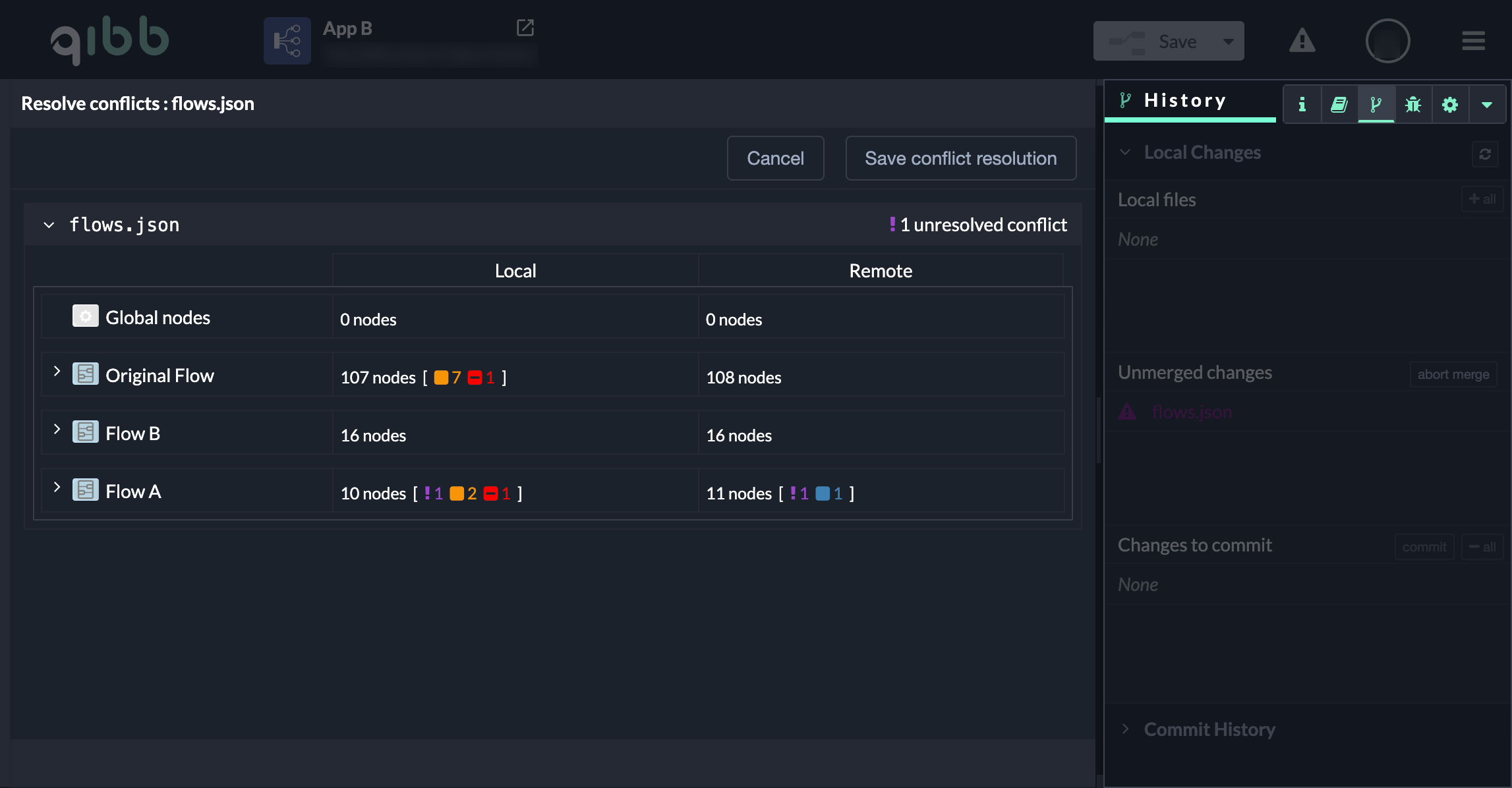1512x788 pixels.
Task: Open unmerged flows.json file entry
Action: click(x=1192, y=412)
